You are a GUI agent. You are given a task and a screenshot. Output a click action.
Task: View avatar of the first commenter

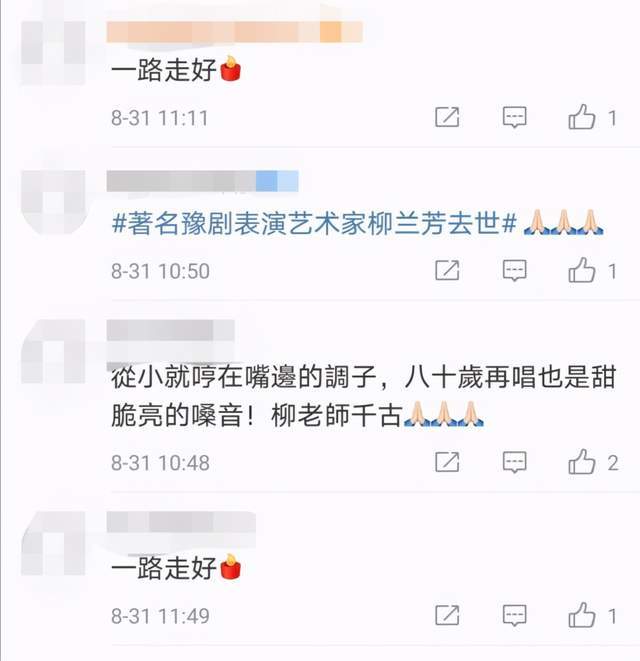pyautogui.click(x=53, y=54)
